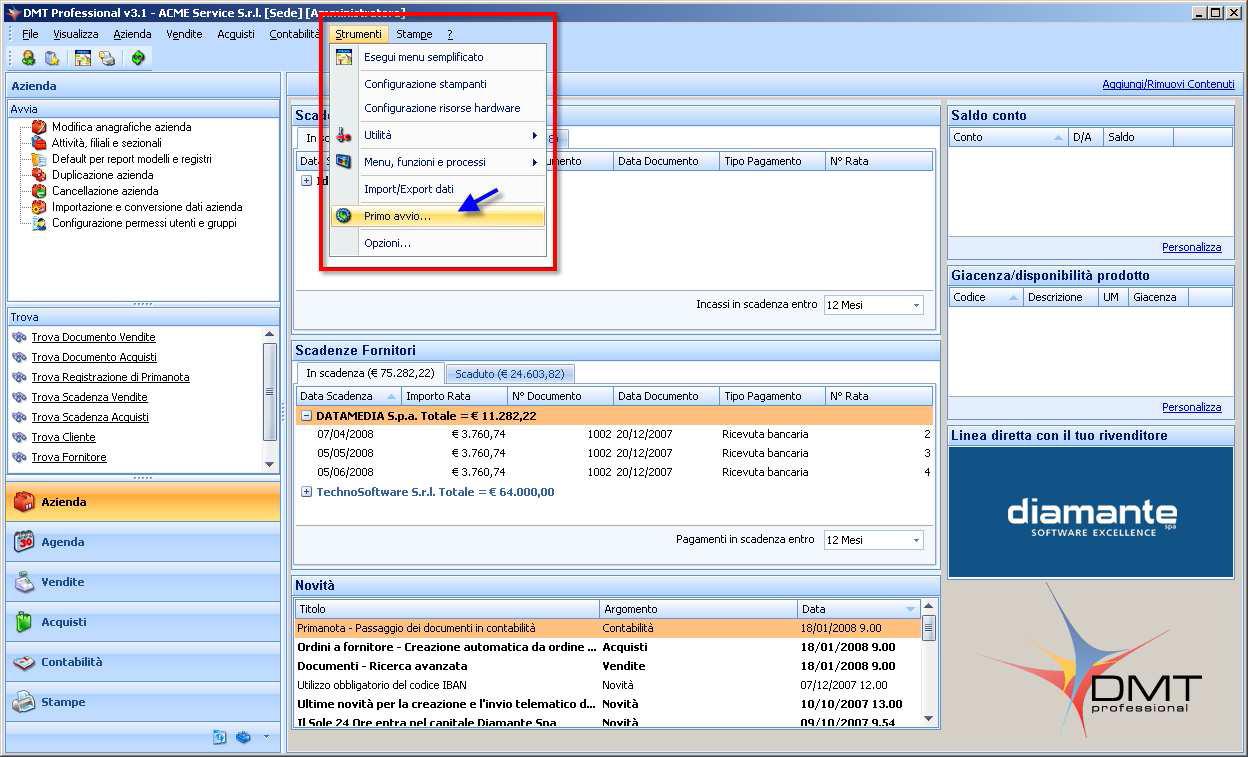Sort by Codice column in Giacenza panel
This screenshot has width=1248, height=757.
(986, 297)
